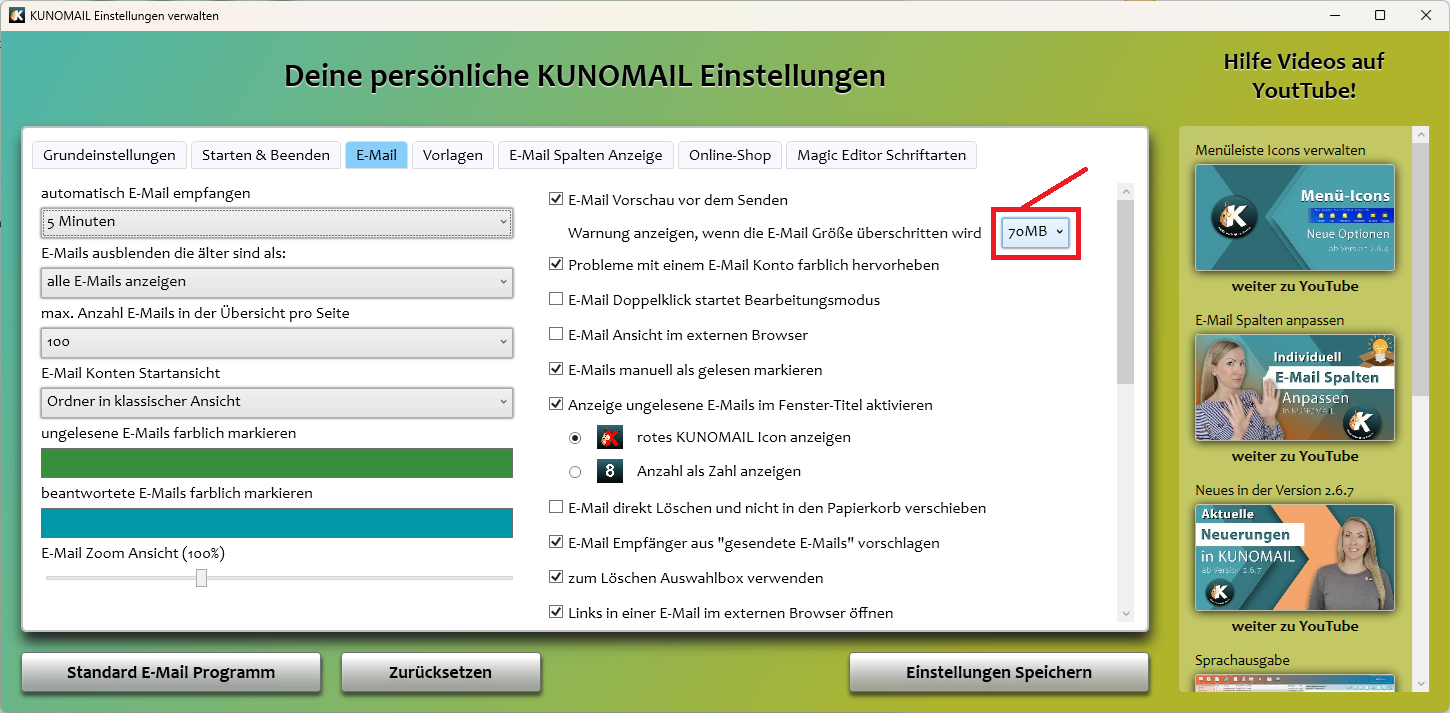Open max. Anzahl E-Mails pro Seite dropdown
This screenshot has height=713, width=1450.
click(277, 342)
